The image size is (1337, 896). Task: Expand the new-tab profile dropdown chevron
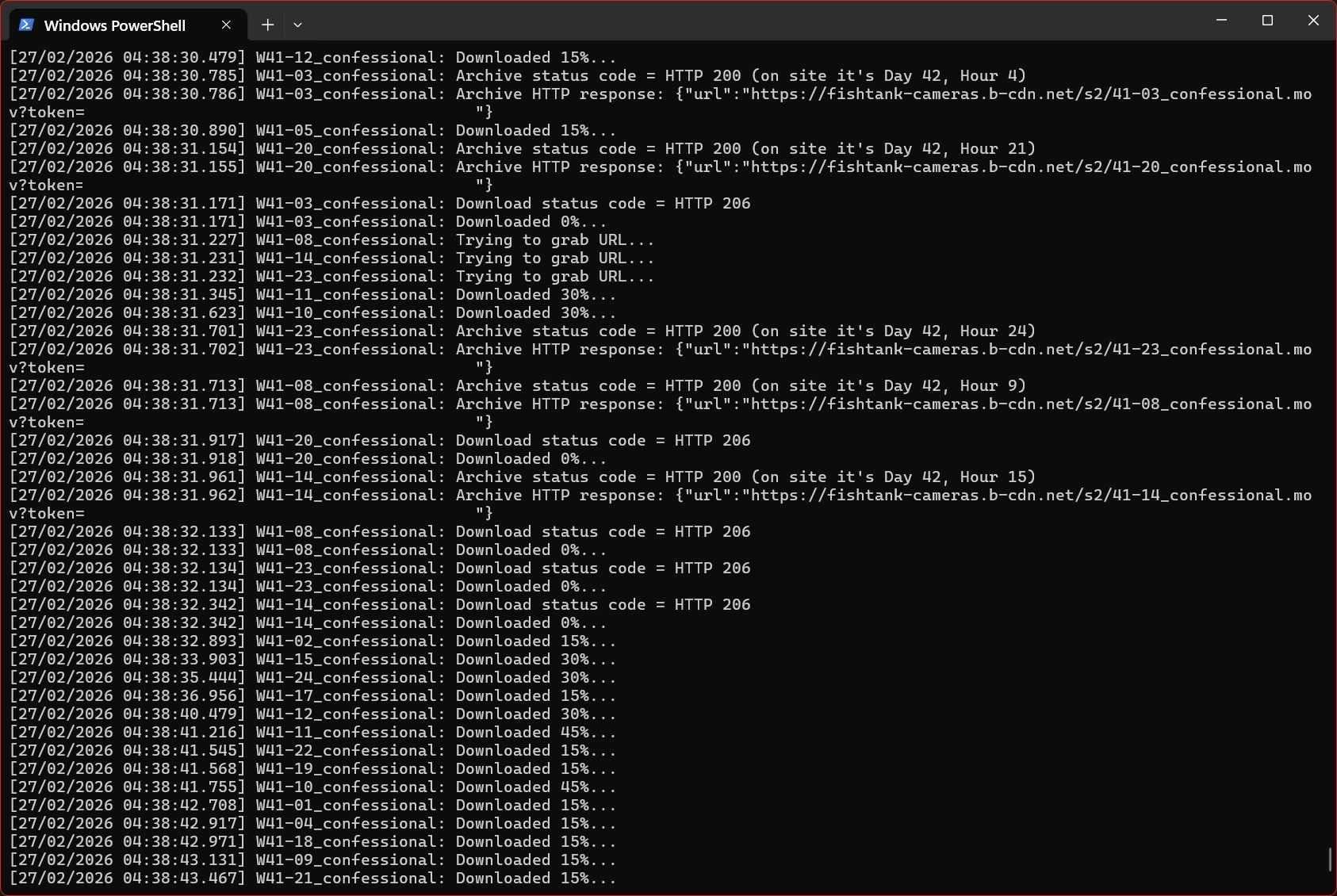(x=297, y=25)
